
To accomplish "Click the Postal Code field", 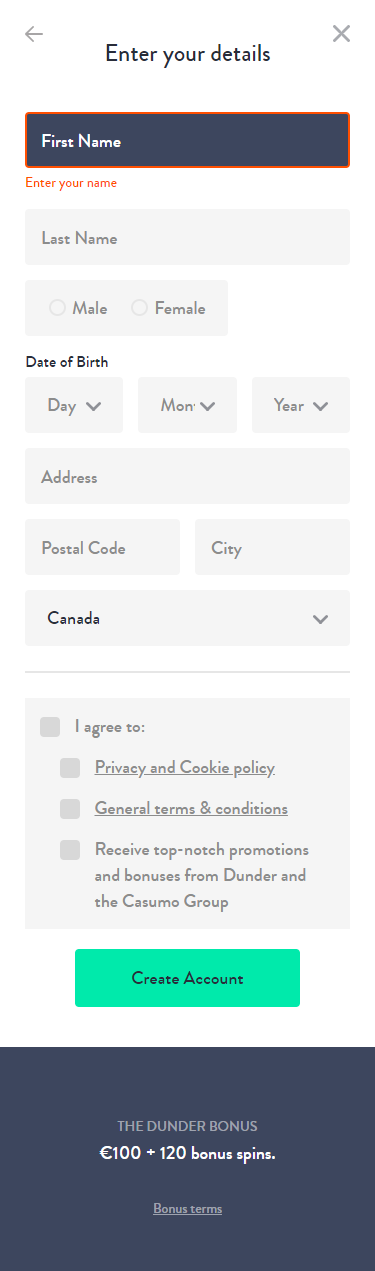I will [x=102, y=547].
